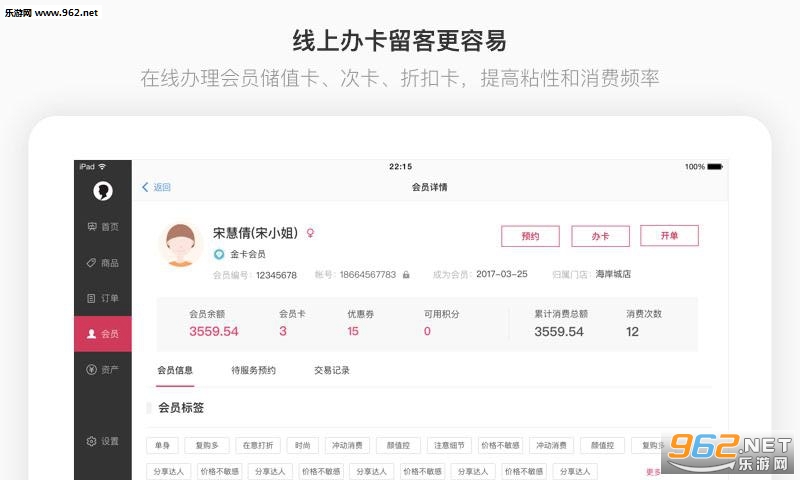Go to 首页 home in sidebar

pyautogui.click(x=103, y=226)
